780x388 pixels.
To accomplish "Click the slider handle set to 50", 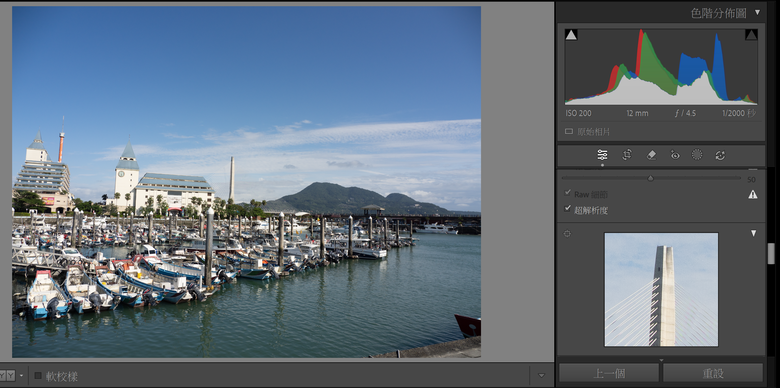I will point(650,178).
